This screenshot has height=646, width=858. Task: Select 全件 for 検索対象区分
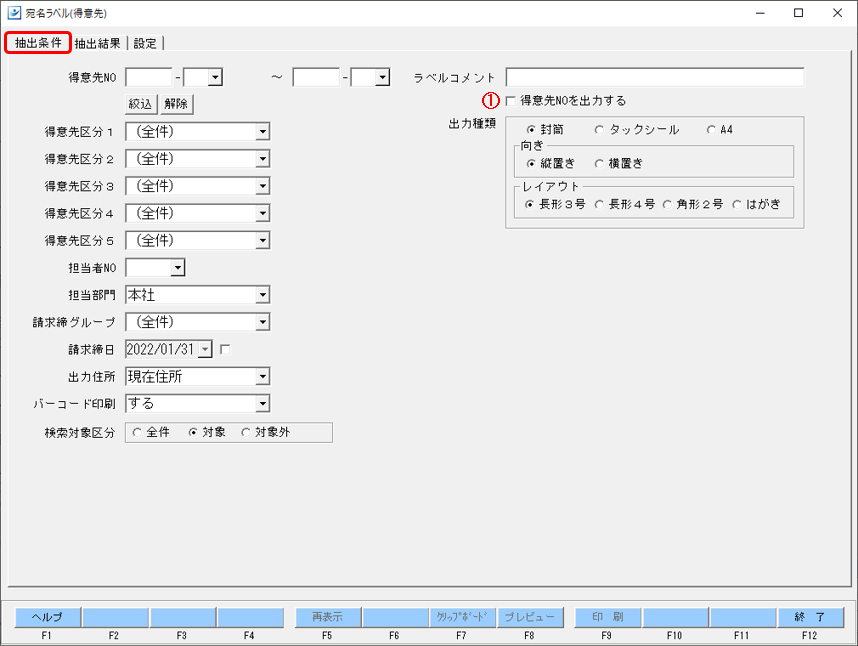click(x=151, y=432)
